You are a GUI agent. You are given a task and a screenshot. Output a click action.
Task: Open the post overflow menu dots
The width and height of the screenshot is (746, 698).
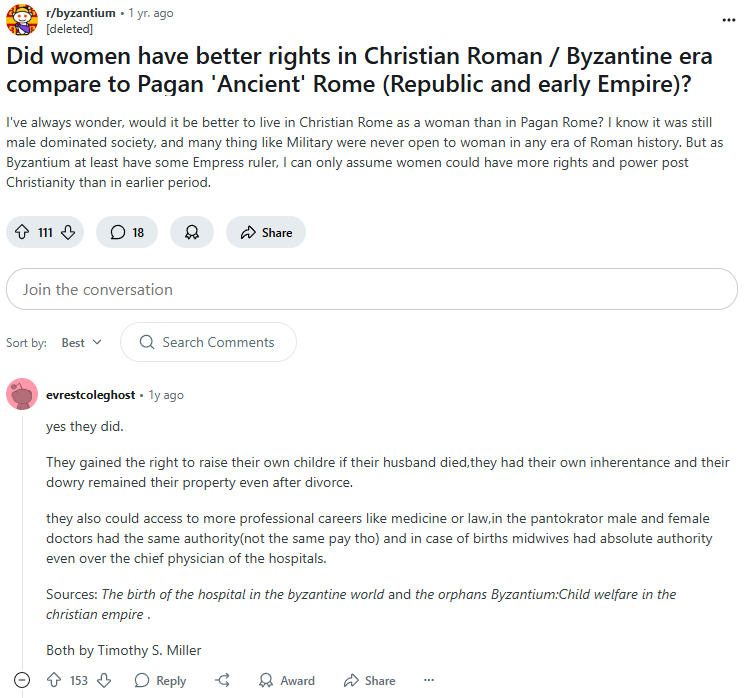coord(729,20)
